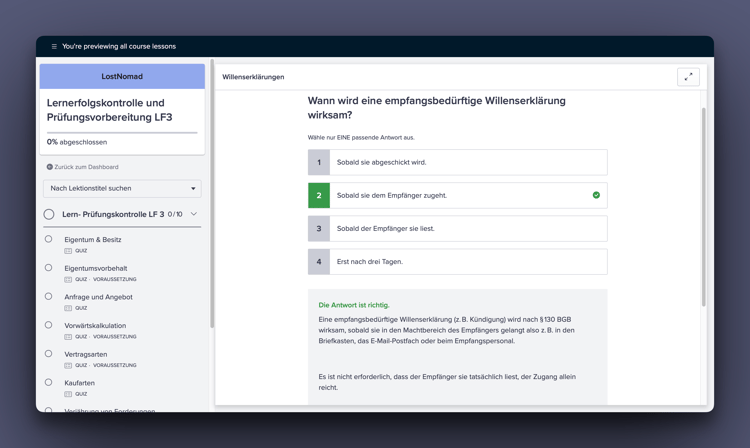
Task: Click the question heading Wann wird eine empfangsbedürftige
Action: point(437,108)
